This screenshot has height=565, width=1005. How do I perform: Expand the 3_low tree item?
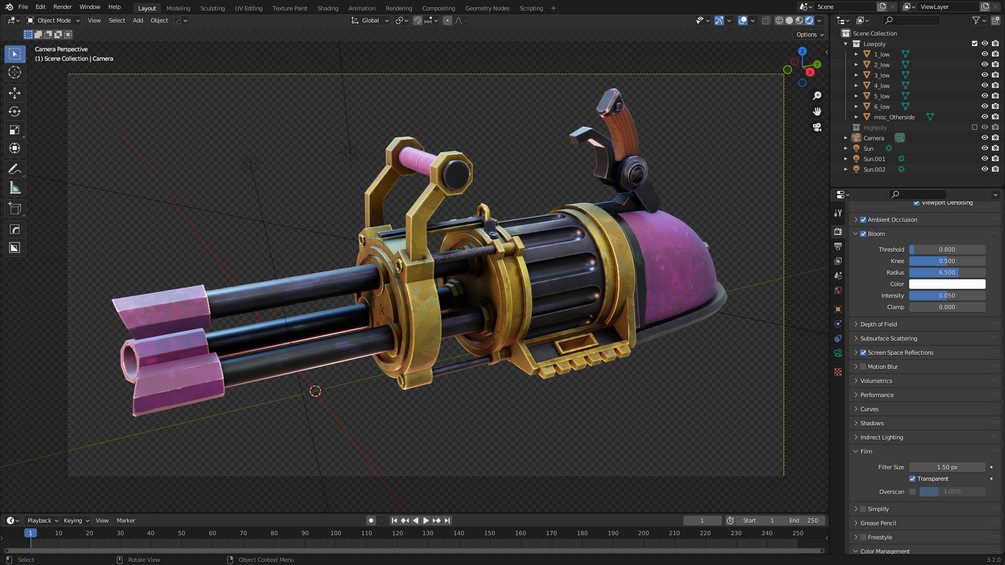pos(856,76)
